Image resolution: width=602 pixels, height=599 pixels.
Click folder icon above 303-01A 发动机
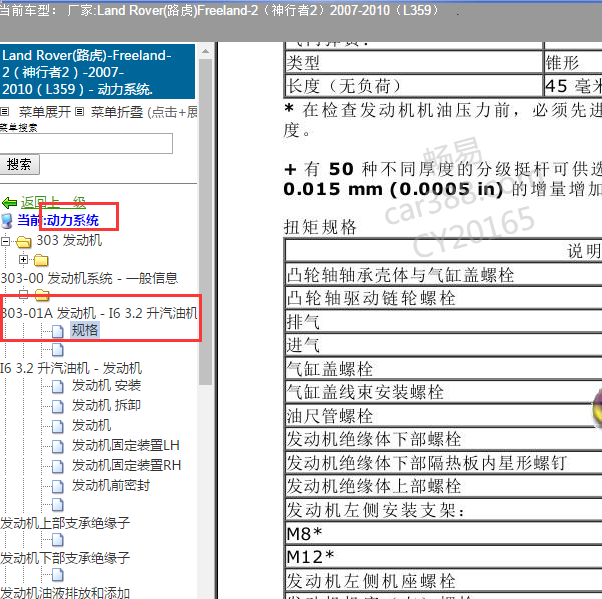tap(41, 295)
